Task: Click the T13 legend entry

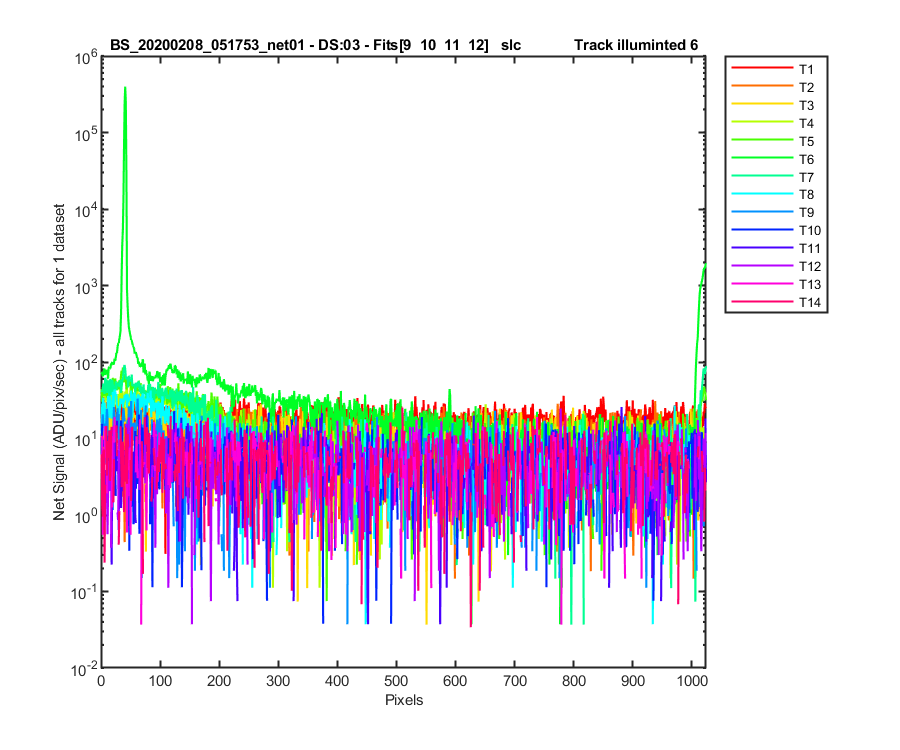Action: pos(777,284)
